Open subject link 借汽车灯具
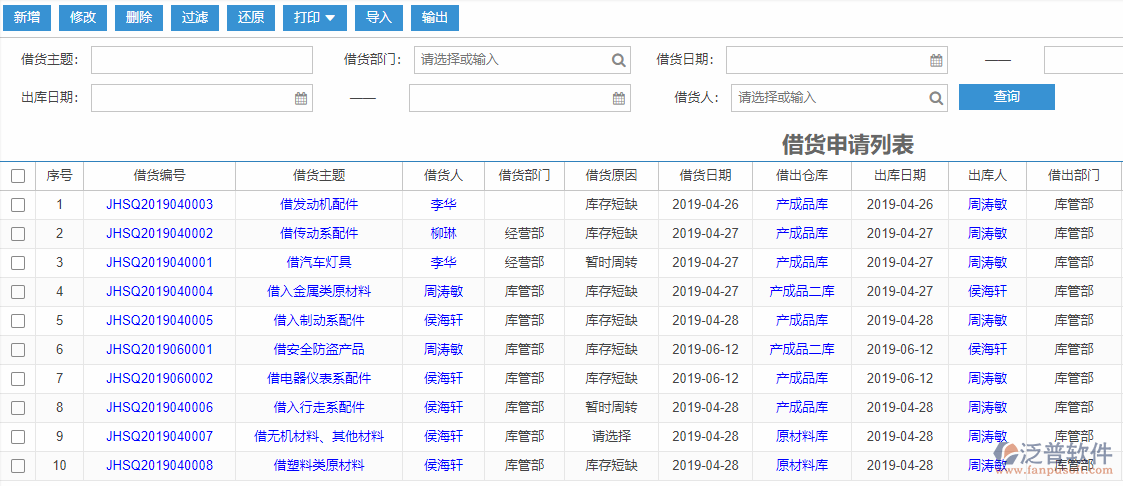 (x=319, y=263)
